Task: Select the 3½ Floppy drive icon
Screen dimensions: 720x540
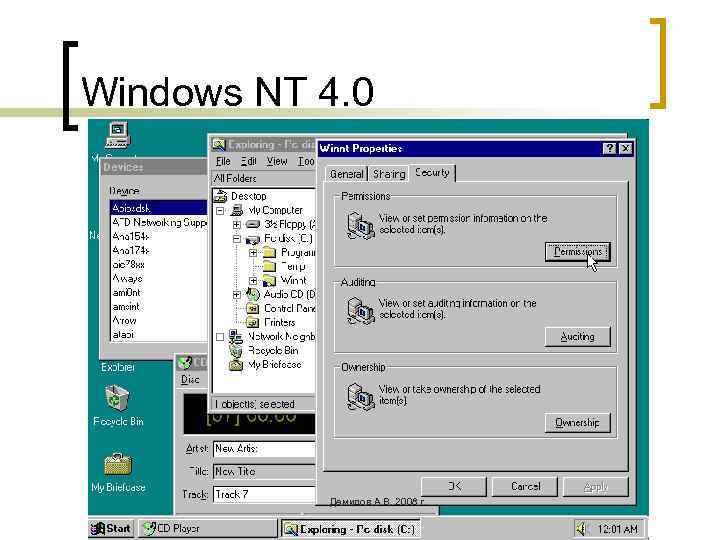Action: pyautogui.click(x=253, y=225)
